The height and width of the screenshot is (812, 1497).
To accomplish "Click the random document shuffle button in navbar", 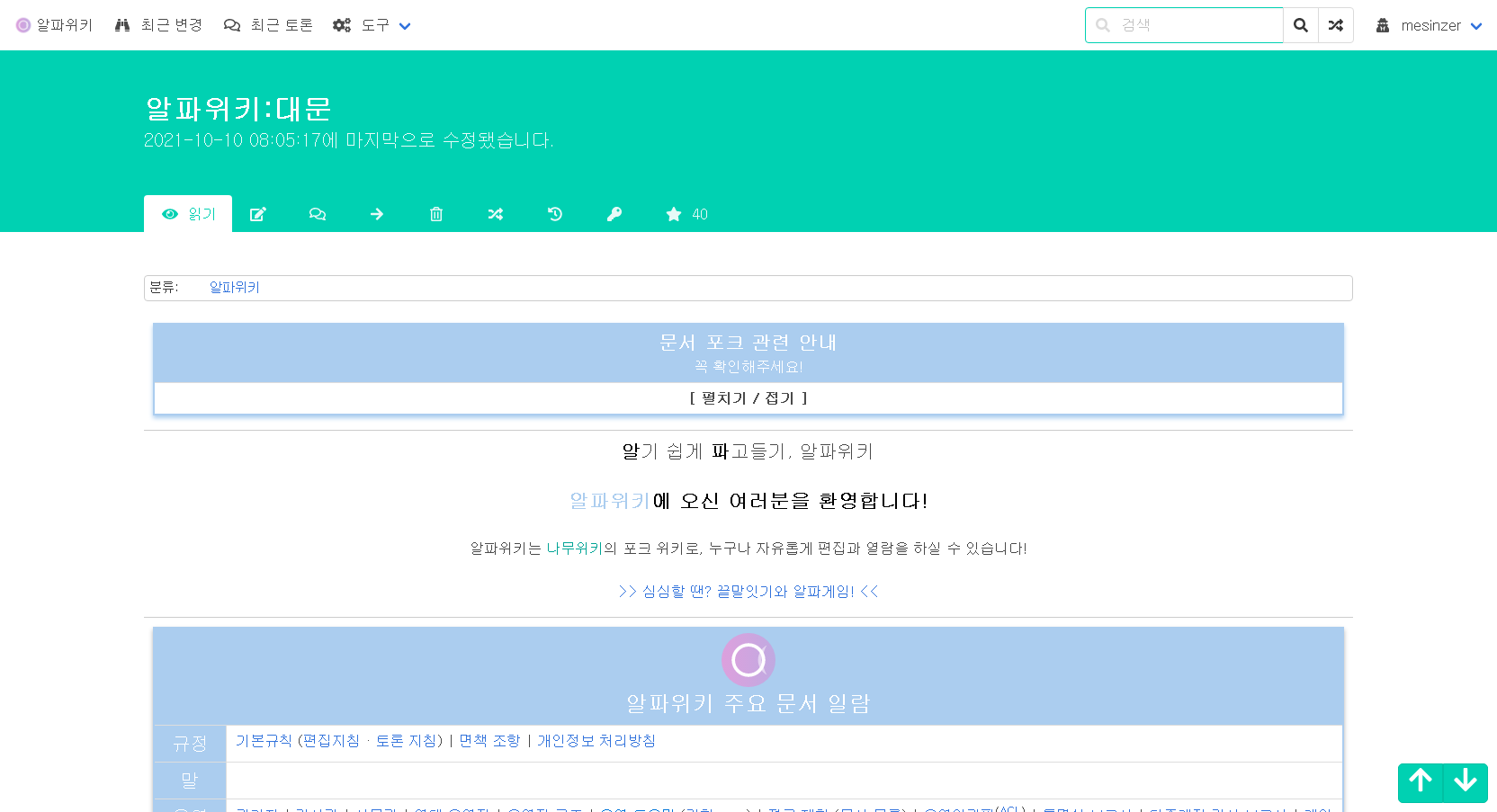I will pyautogui.click(x=1336, y=25).
